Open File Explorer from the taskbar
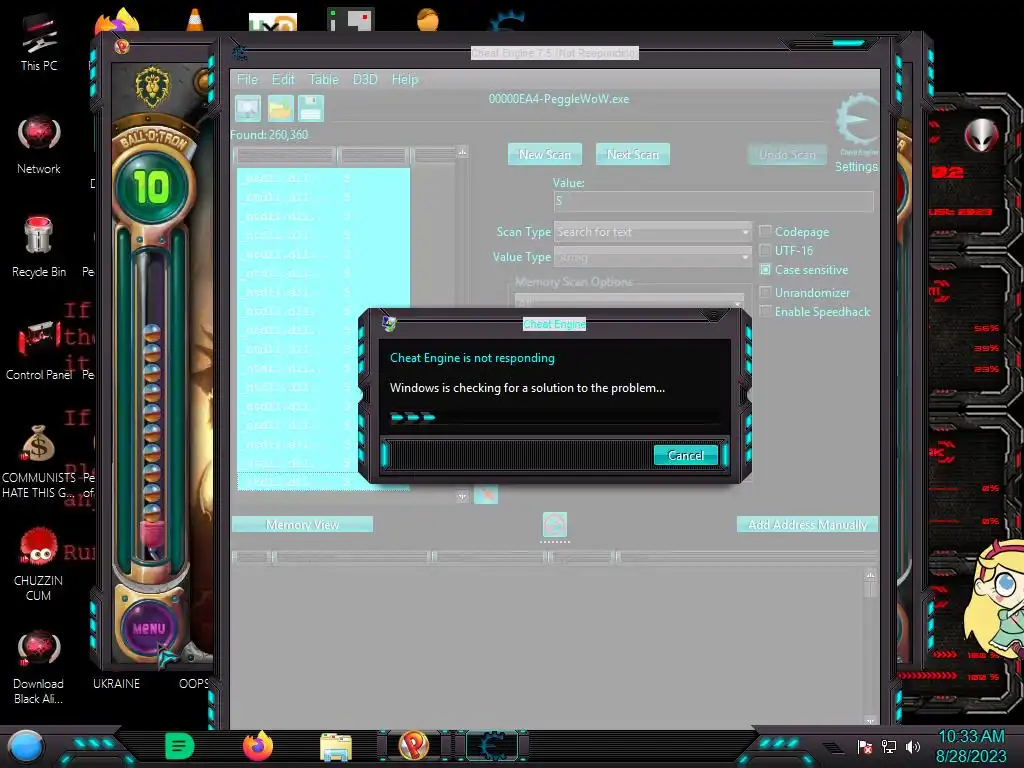The width and height of the screenshot is (1024, 768). [336, 748]
